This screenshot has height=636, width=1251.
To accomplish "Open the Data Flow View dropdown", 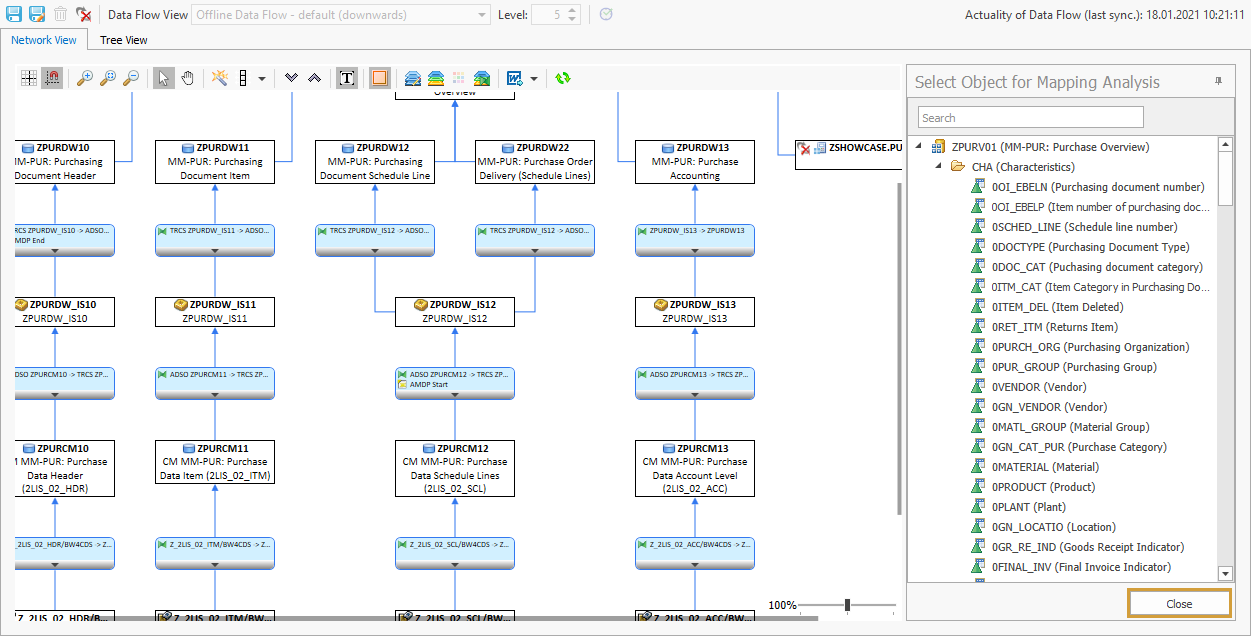I will click(483, 15).
